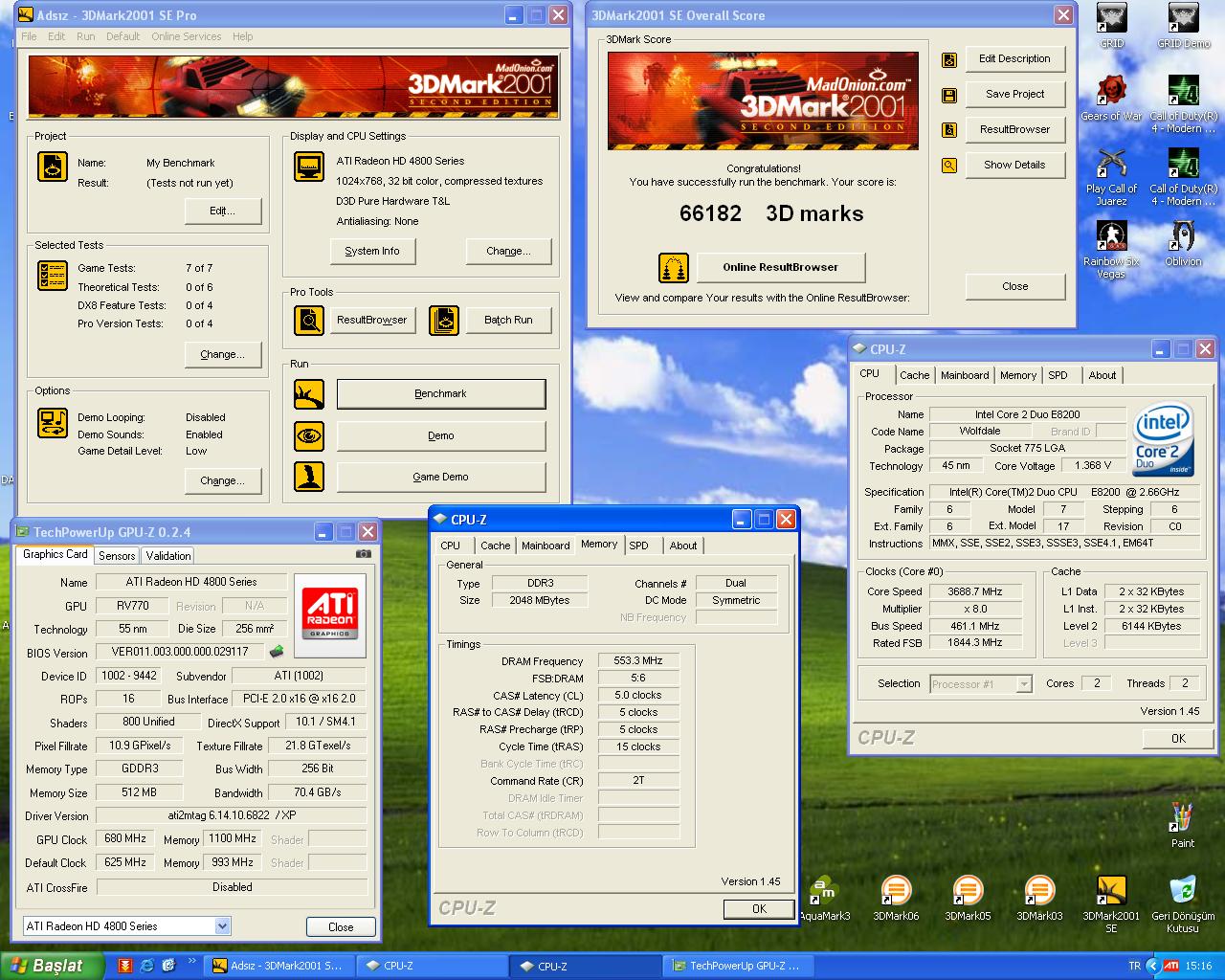1225x980 pixels.
Task: Click Change... under Selected Tests
Action: click(222, 354)
